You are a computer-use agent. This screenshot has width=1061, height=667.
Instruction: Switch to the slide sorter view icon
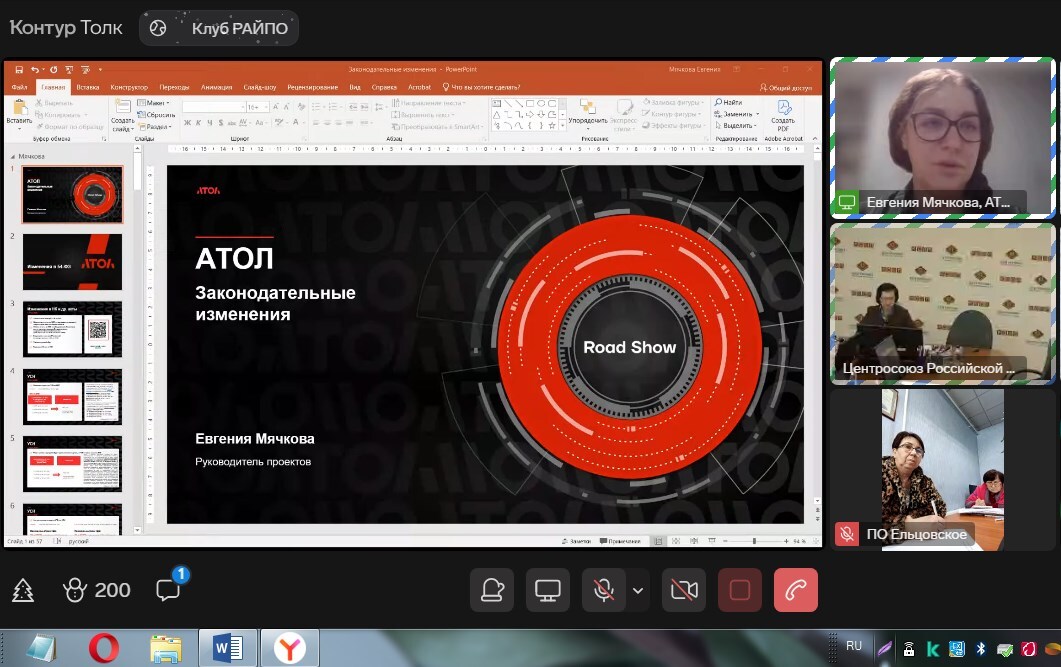(675, 541)
